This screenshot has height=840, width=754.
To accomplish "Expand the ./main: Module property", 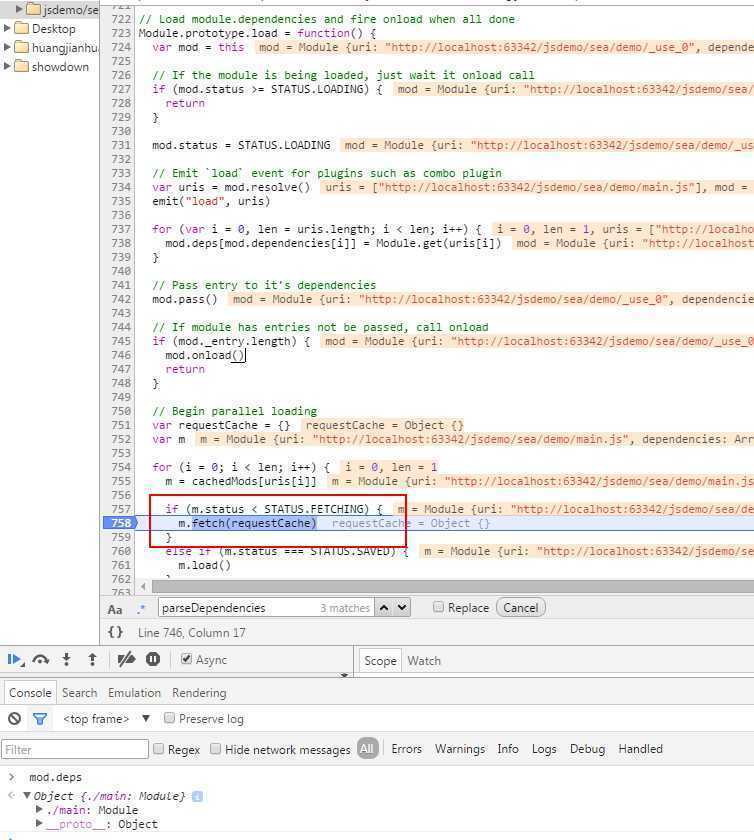I will coord(39,809).
